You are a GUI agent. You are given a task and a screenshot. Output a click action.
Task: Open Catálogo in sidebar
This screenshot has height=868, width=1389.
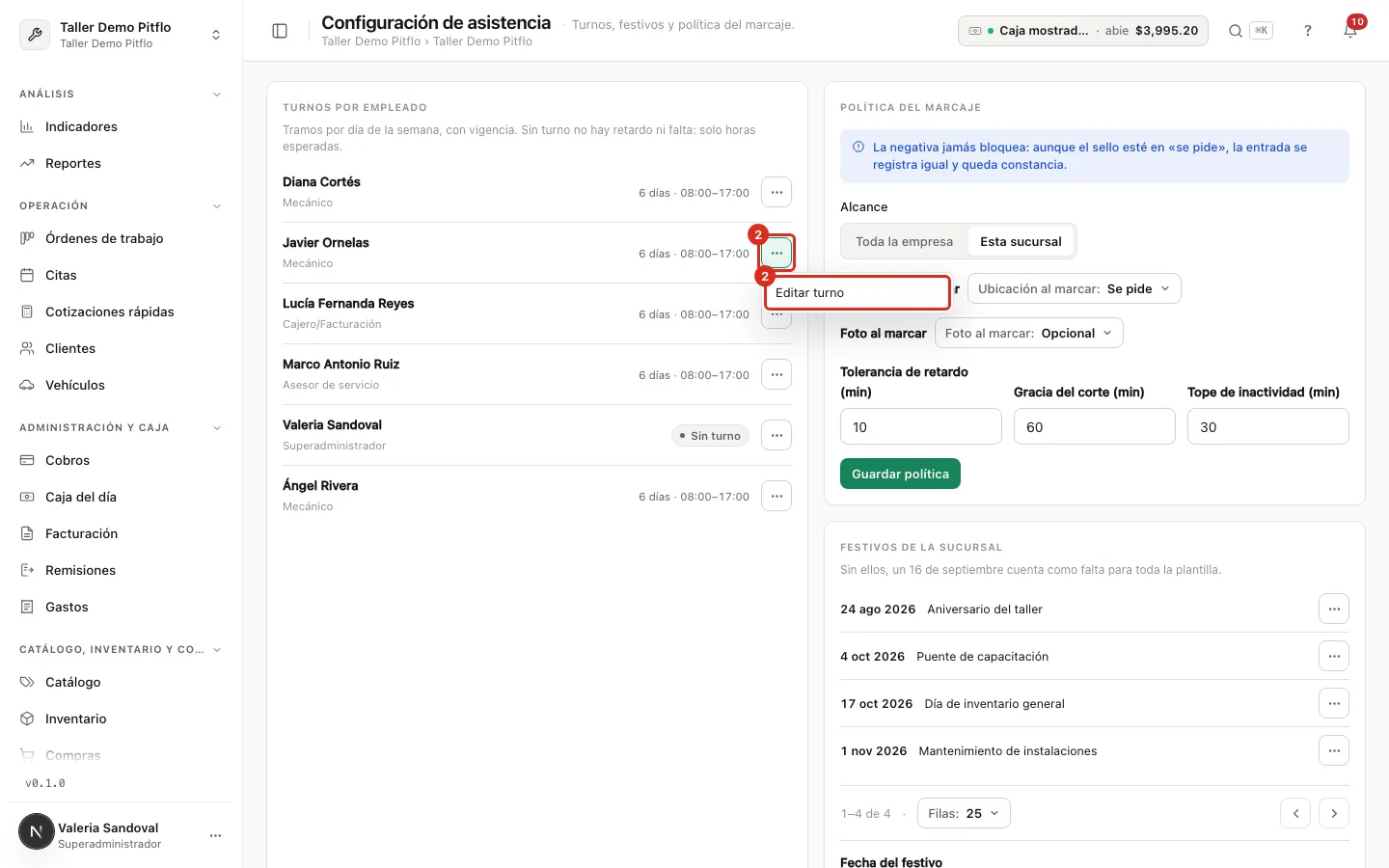pyautogui.click(x=121, y=682)
